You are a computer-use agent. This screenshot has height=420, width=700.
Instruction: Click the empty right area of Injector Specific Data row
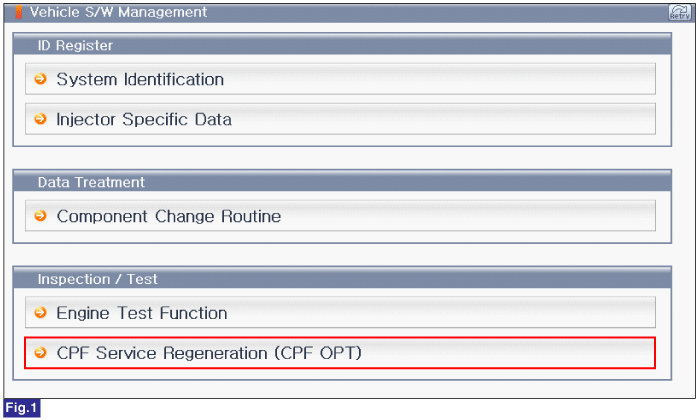tap(446, 119)
